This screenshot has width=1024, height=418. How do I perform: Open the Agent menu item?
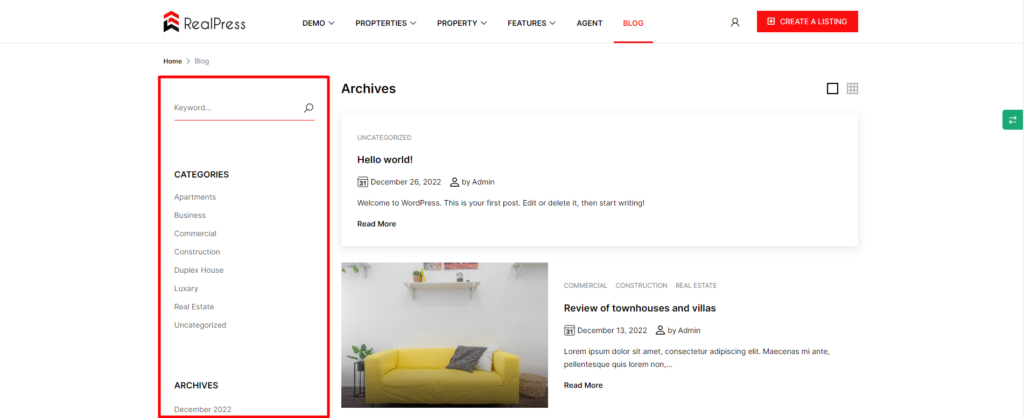click(589, 23)
